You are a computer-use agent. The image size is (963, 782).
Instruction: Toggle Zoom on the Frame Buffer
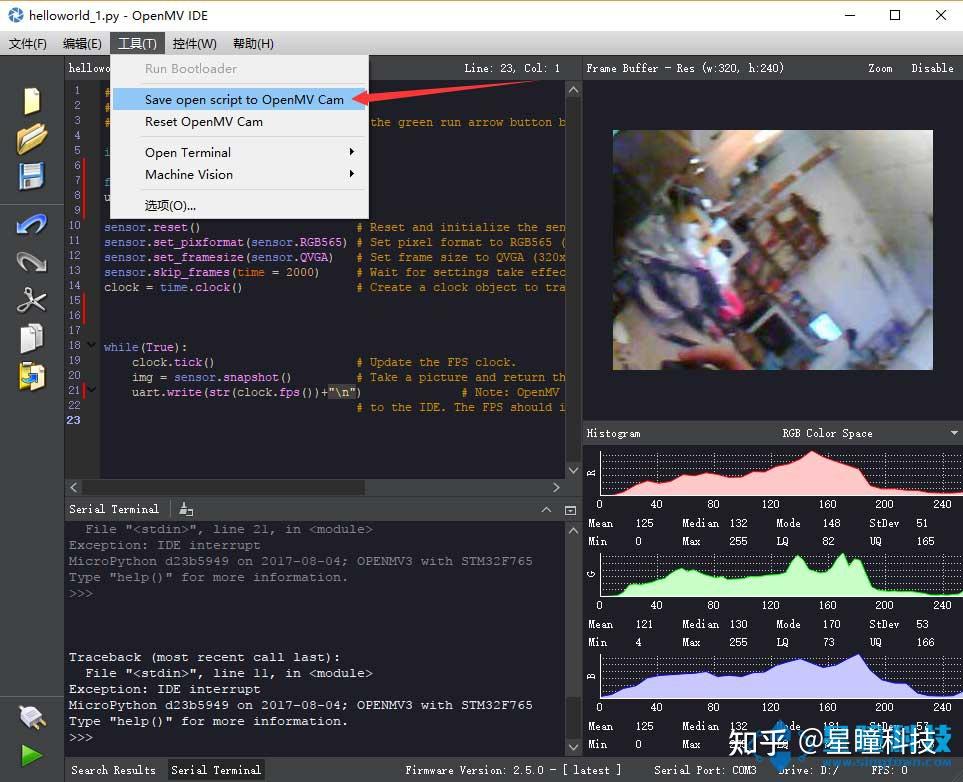coord(880,68)
